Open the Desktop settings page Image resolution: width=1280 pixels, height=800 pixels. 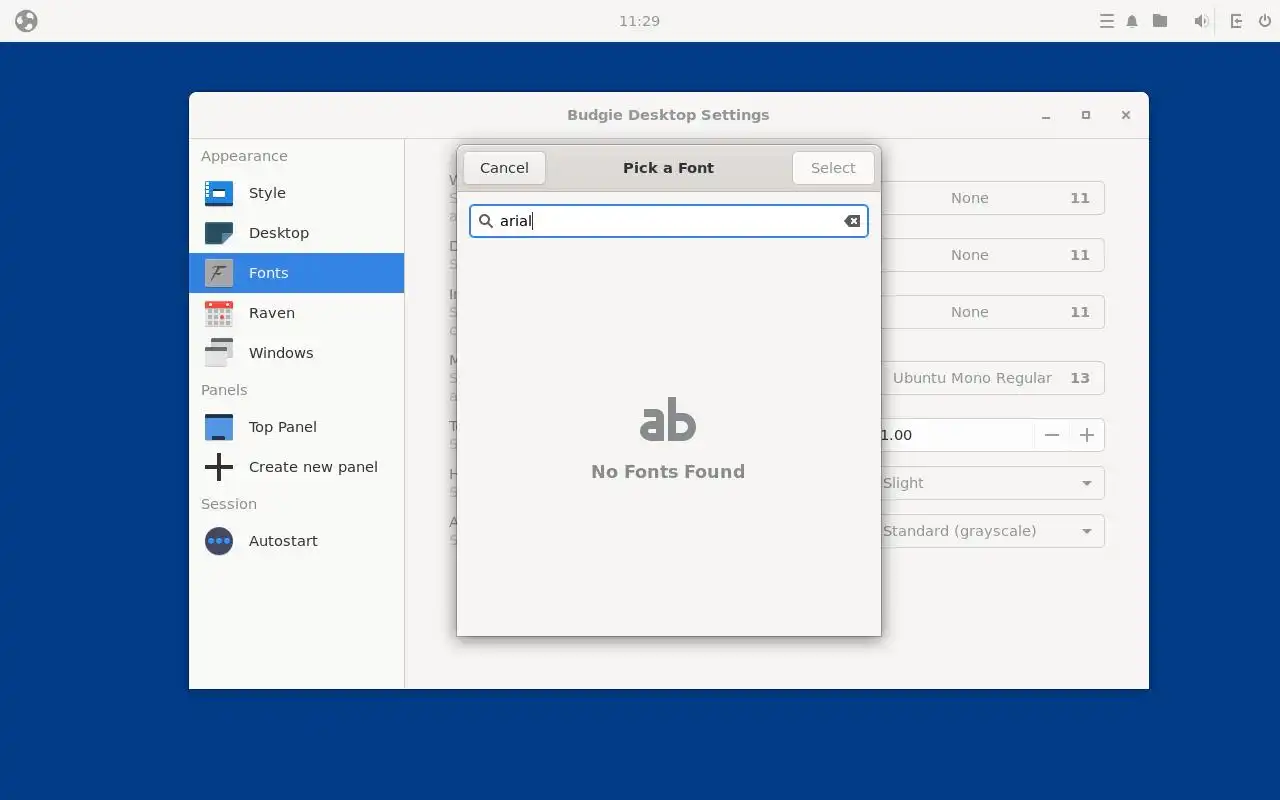tap(296, 233)
